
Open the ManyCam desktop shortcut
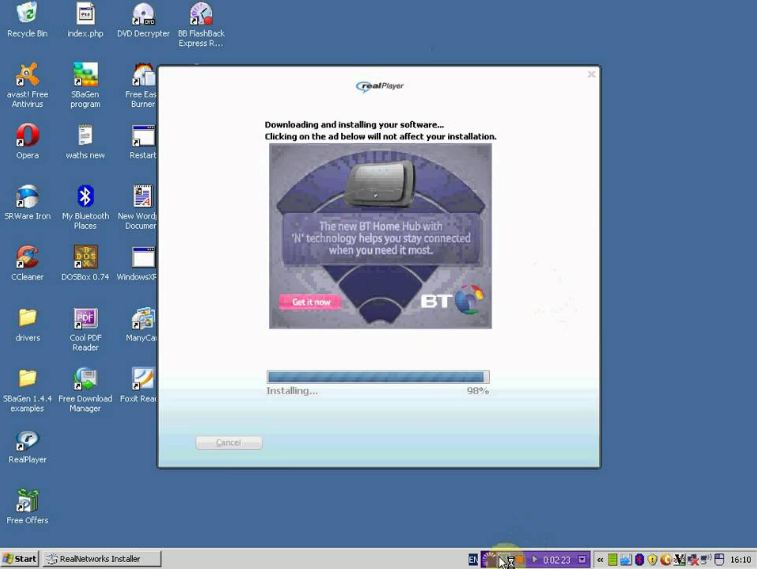(x=142, y=323)
